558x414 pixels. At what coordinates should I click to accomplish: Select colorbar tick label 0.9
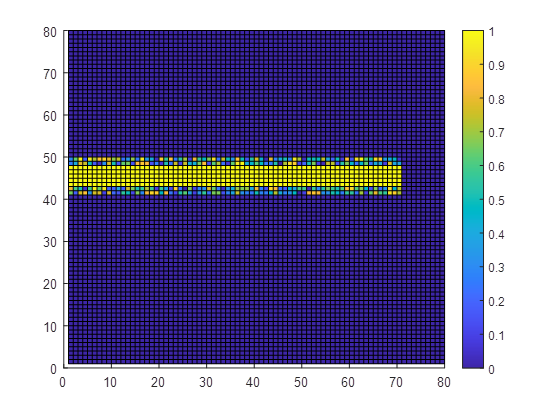496,65
